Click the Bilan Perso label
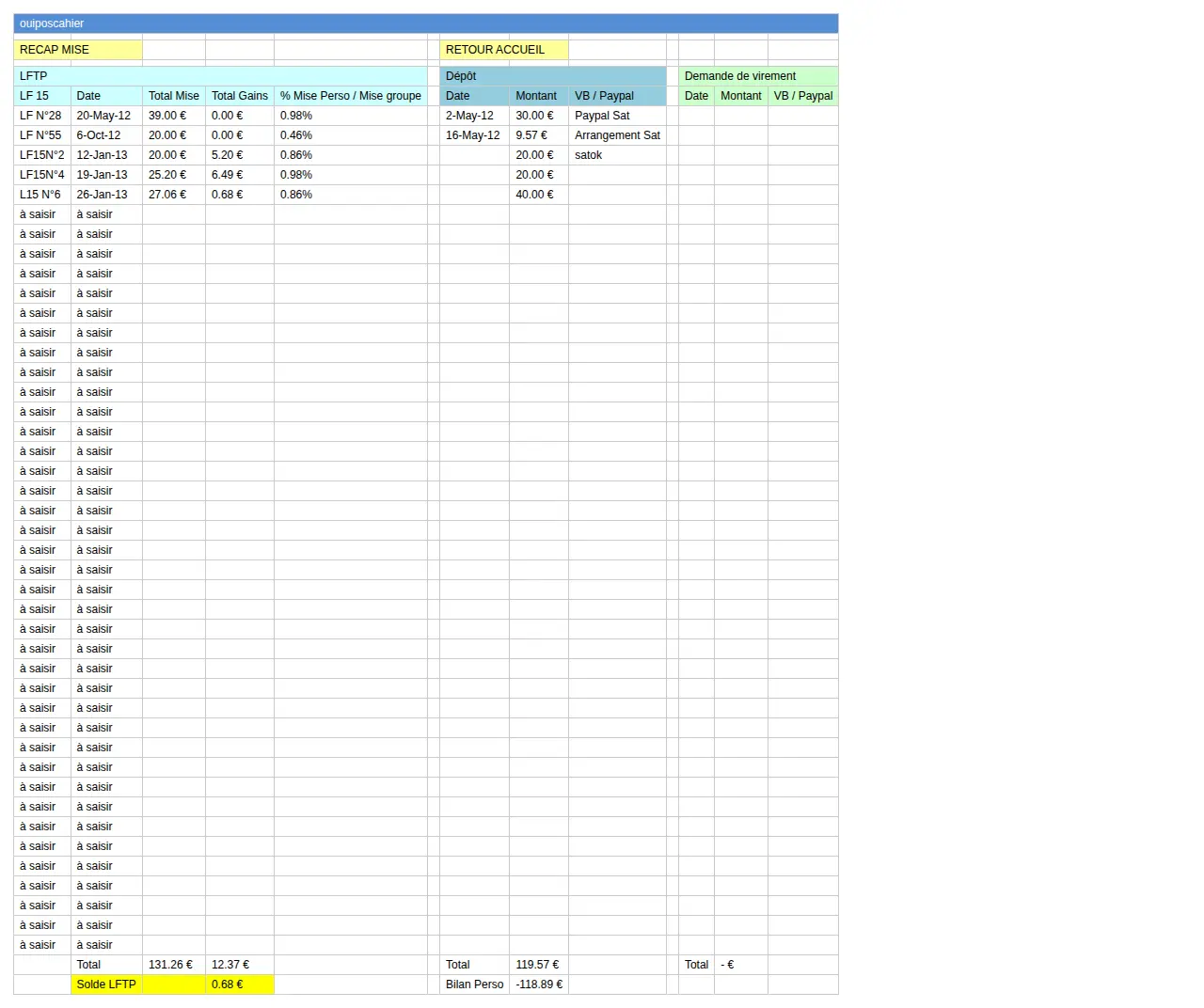The image size is (1204, 1008). (x=474, y=984)
